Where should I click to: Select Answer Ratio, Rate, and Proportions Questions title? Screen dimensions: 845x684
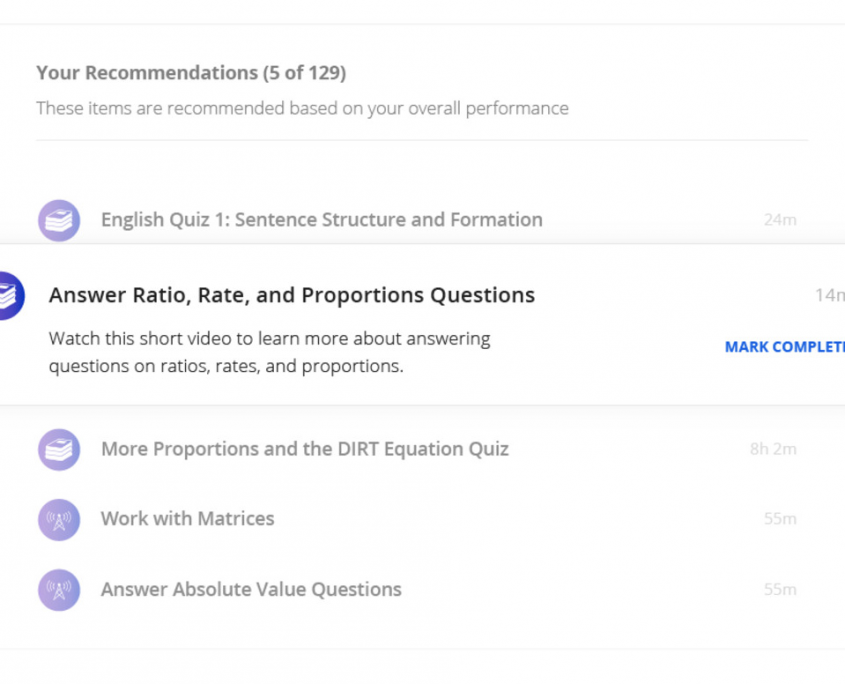coord(291,295)
